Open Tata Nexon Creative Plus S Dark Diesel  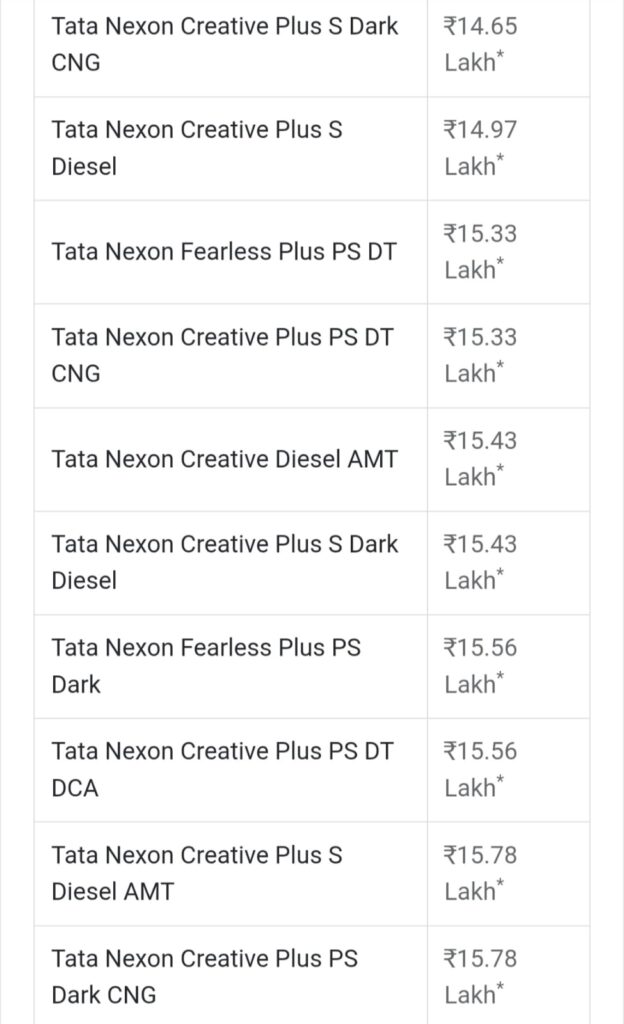(225, 562)
